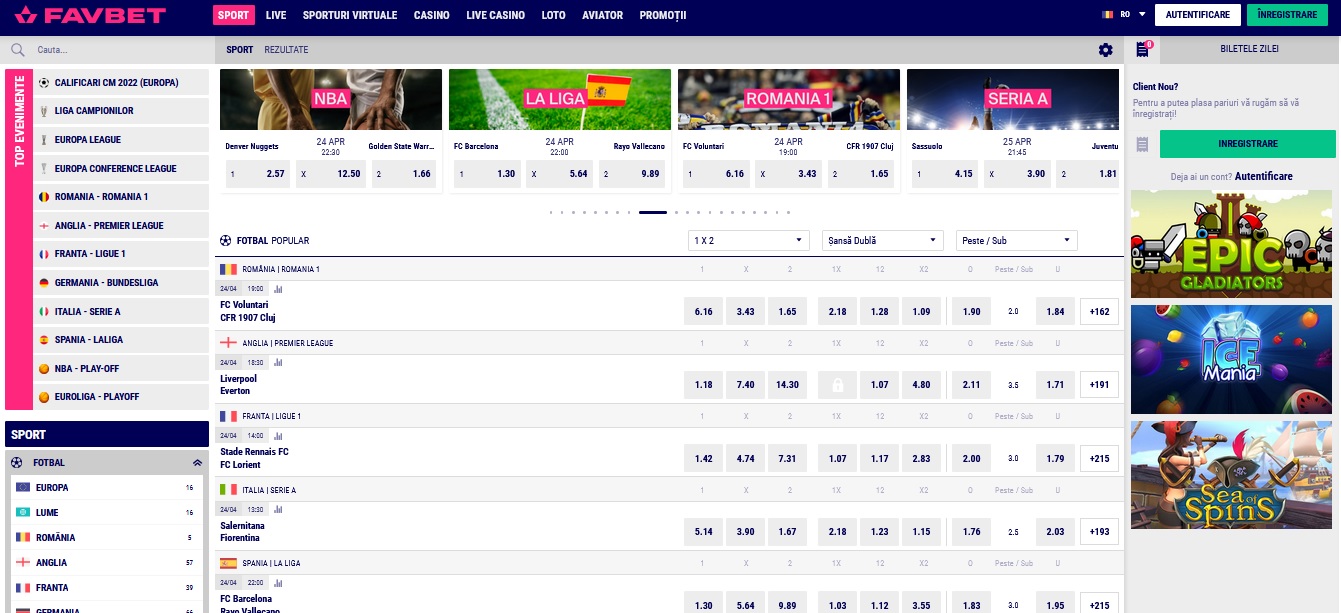Screen dimensions: 1341x613
Task: Open statistics icon for Liverpool Everton match
Action: coord(278,363)
